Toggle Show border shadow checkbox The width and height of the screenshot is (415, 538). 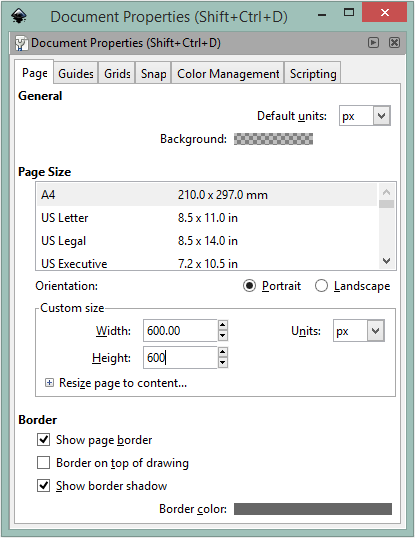pyautogui.click(x=44, y=486)
